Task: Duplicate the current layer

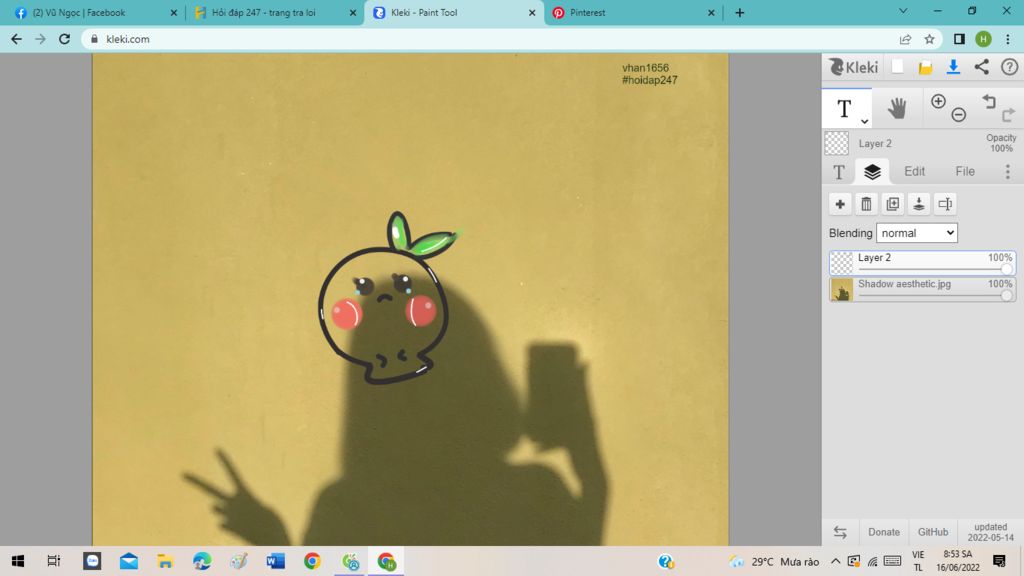Action: point(893,204)
